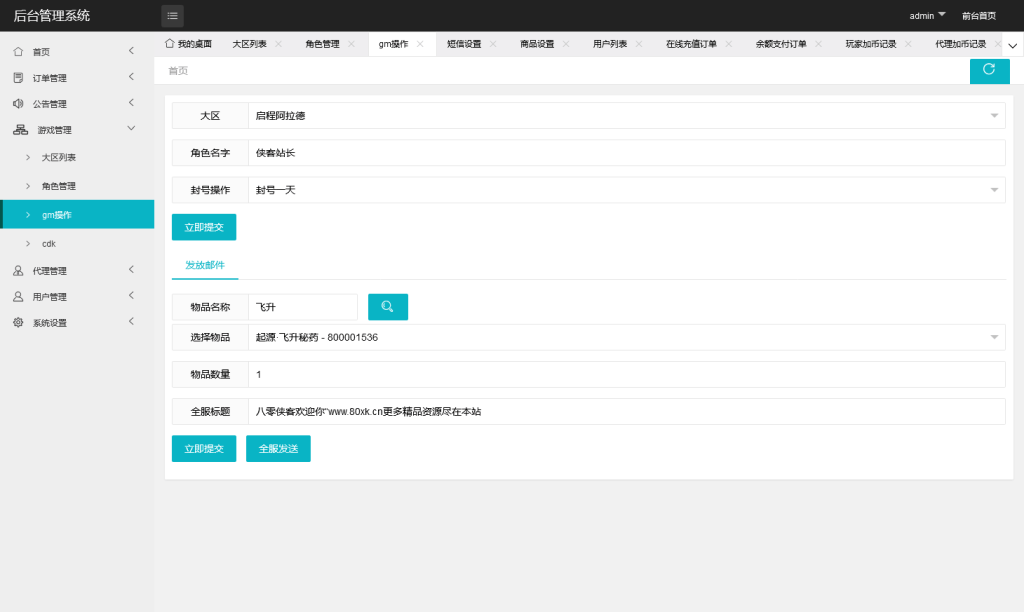Click inside the 角色名字 input field
1024x612 pixels.
[x=500, y=152]
